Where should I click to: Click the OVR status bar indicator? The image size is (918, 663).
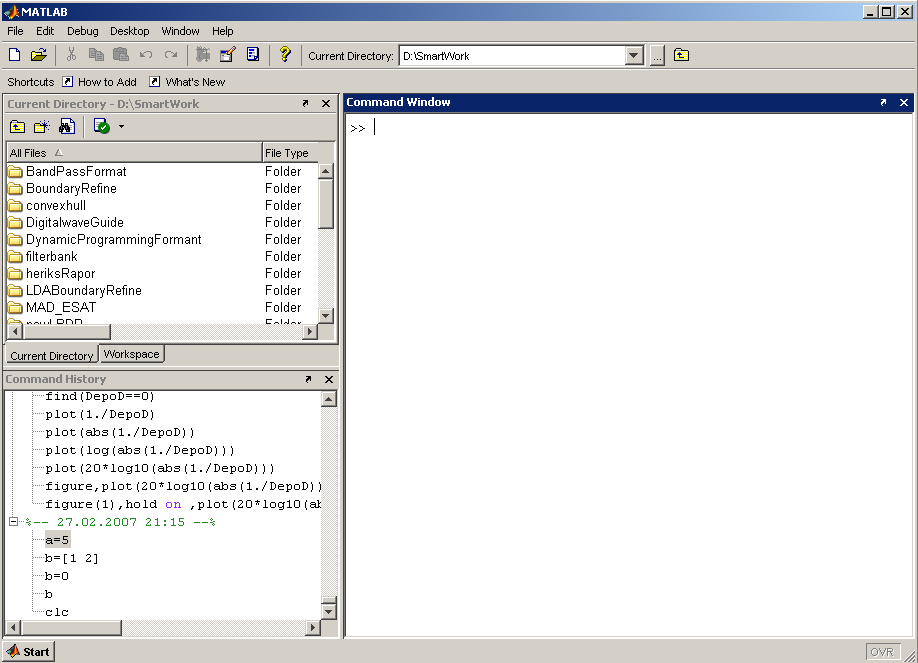click(882, 652)
